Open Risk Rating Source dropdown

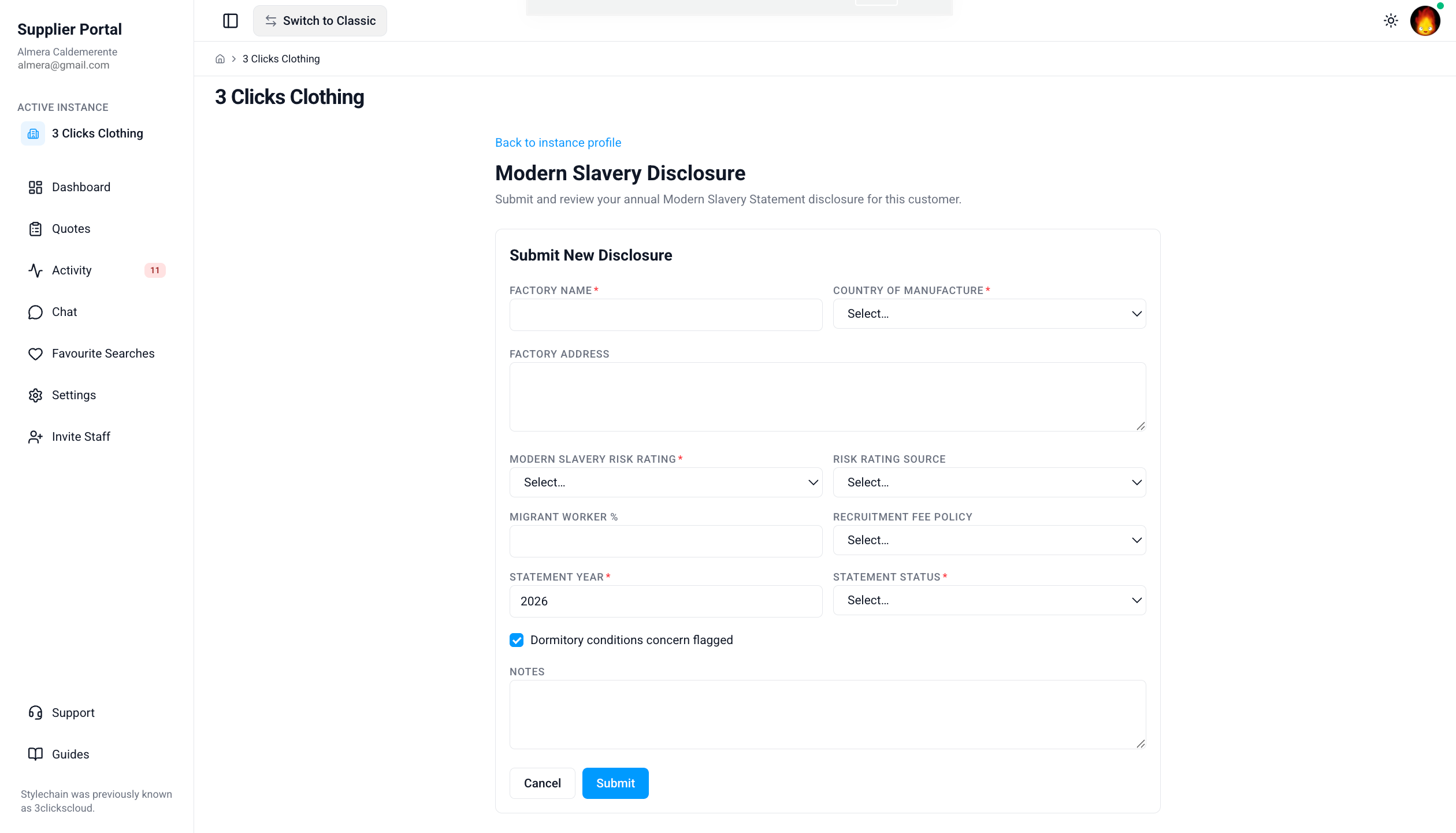coord(989,482)
